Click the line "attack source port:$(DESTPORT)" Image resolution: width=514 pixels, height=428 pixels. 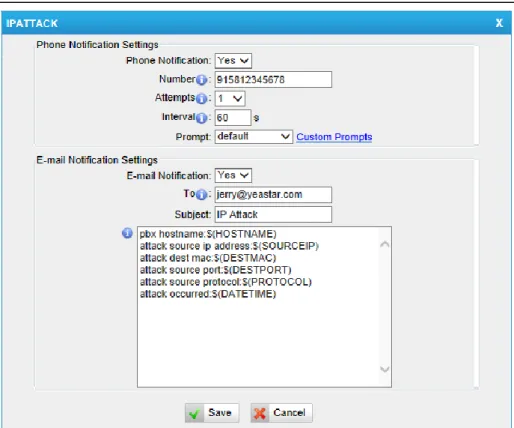(216, 270)
